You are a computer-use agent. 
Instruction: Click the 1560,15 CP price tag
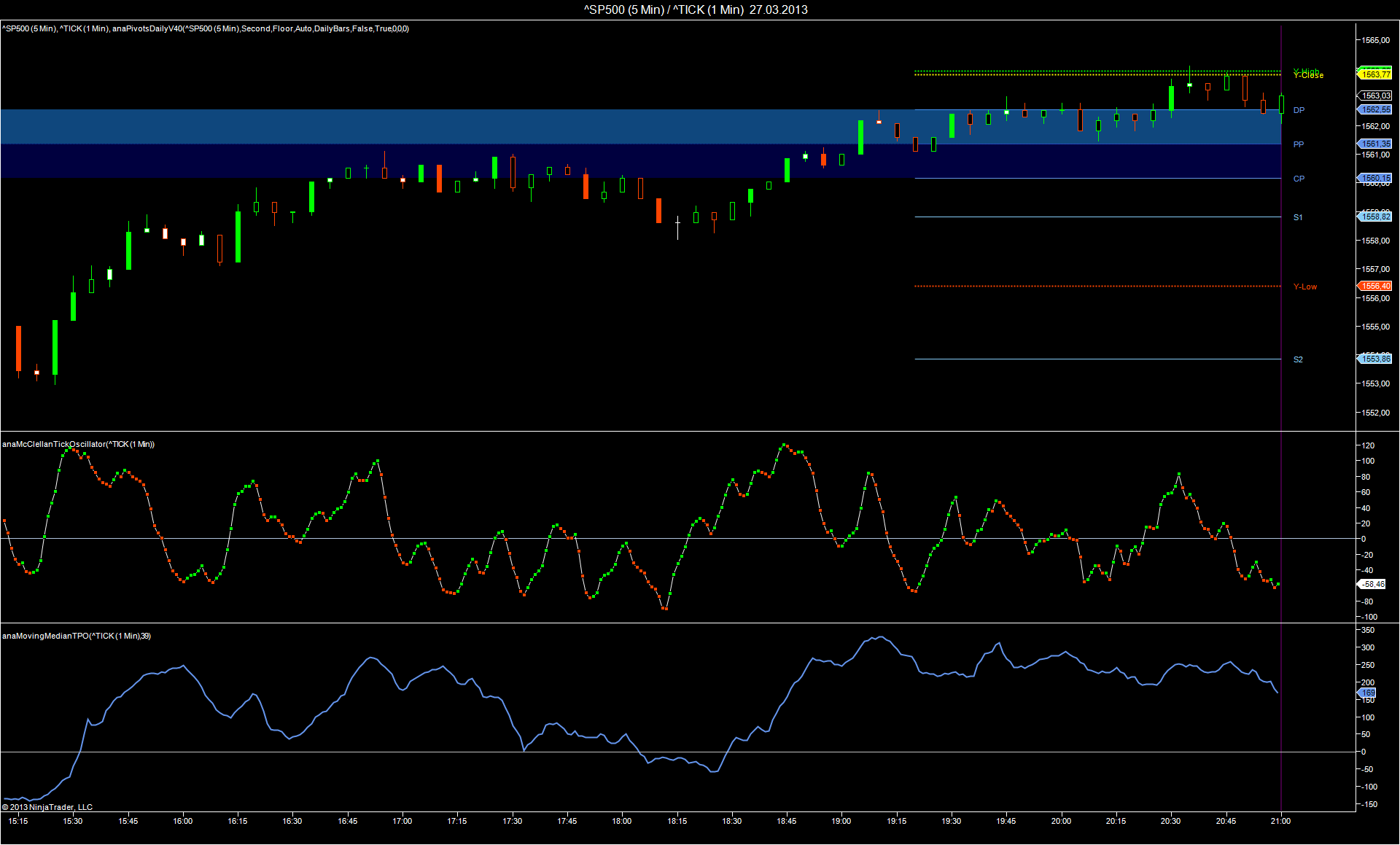click(1375, 178)
